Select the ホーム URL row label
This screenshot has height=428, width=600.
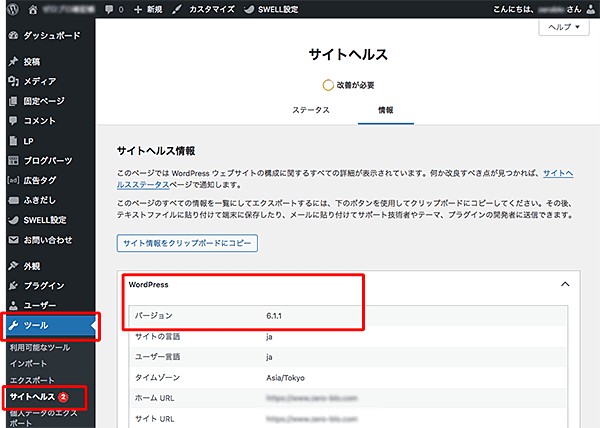pyautogui.click(x=154, y=398)
